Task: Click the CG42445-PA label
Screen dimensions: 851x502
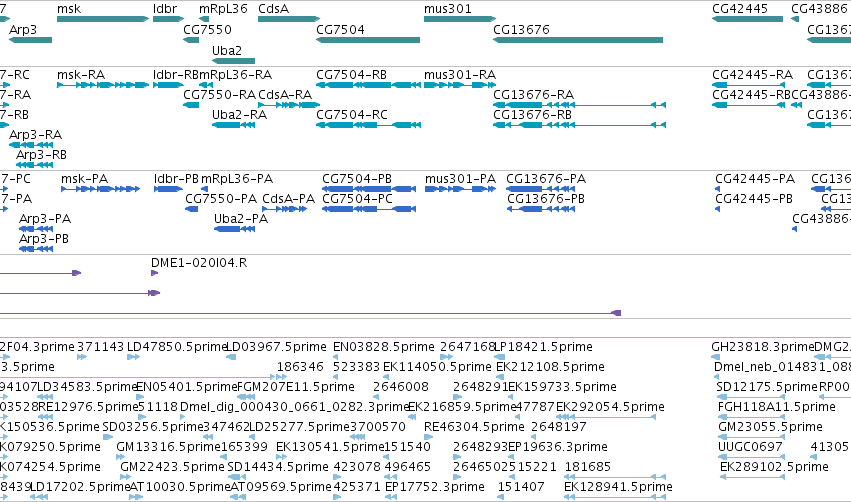Action: (755, 179)
